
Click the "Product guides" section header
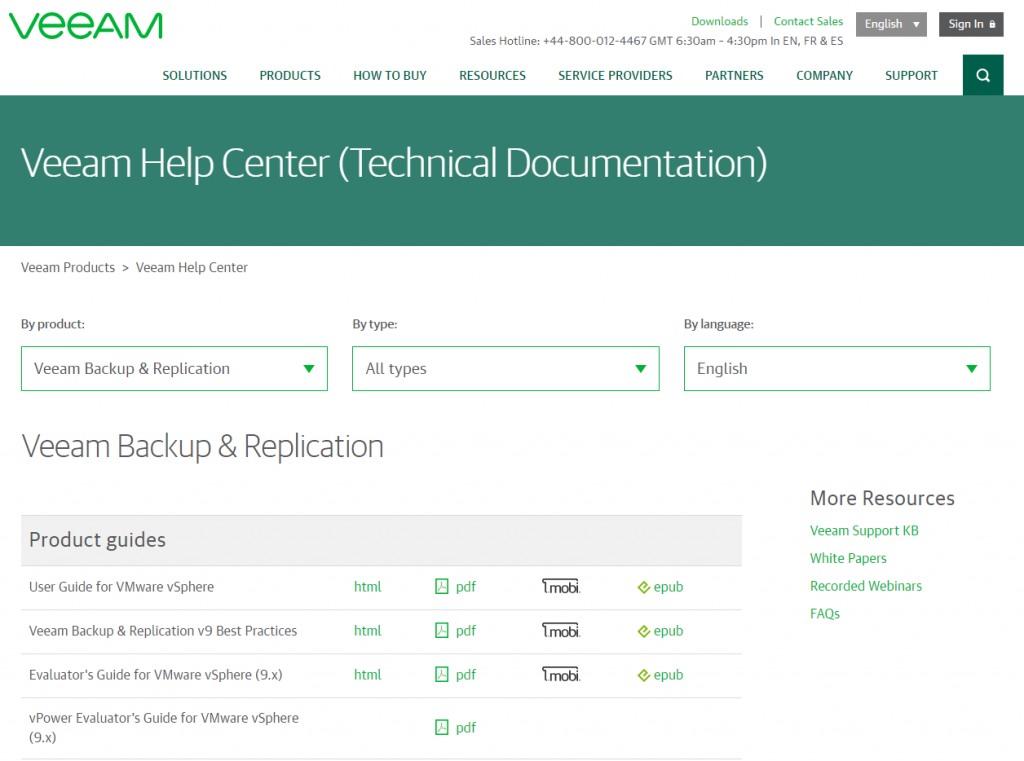[x=97, y=540]
